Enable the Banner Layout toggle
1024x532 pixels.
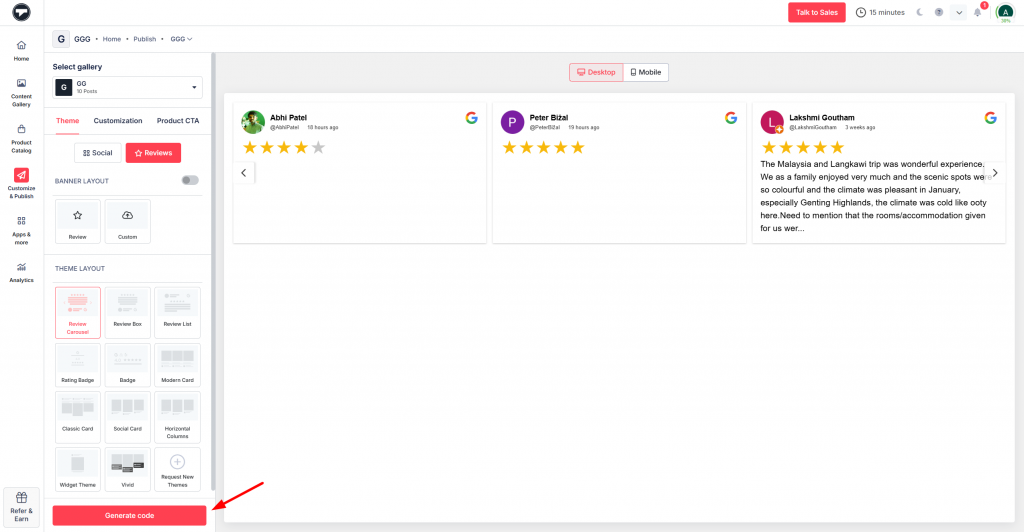(190, 180)
